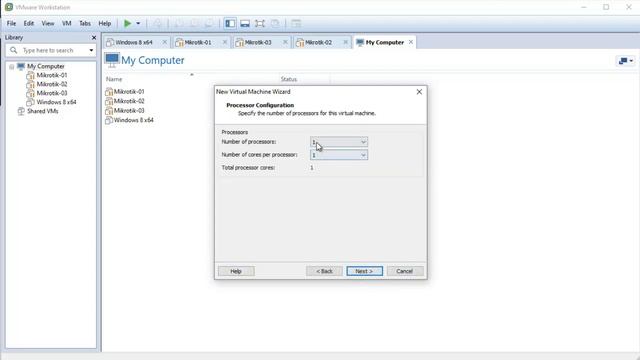Select My Computer in the library tree

coord(46,66)
